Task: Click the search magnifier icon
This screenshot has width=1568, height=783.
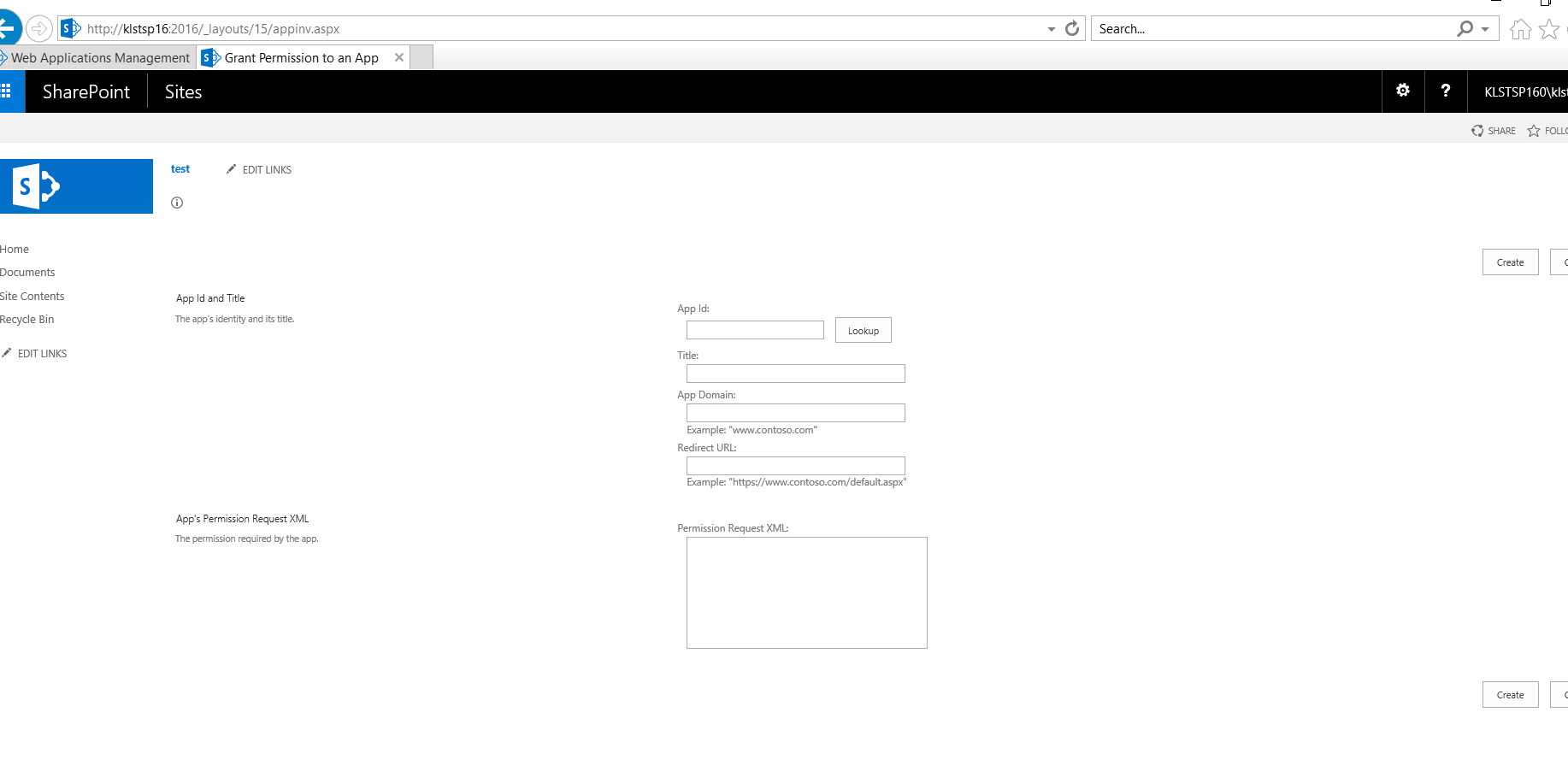Action: coord(1465,28)
